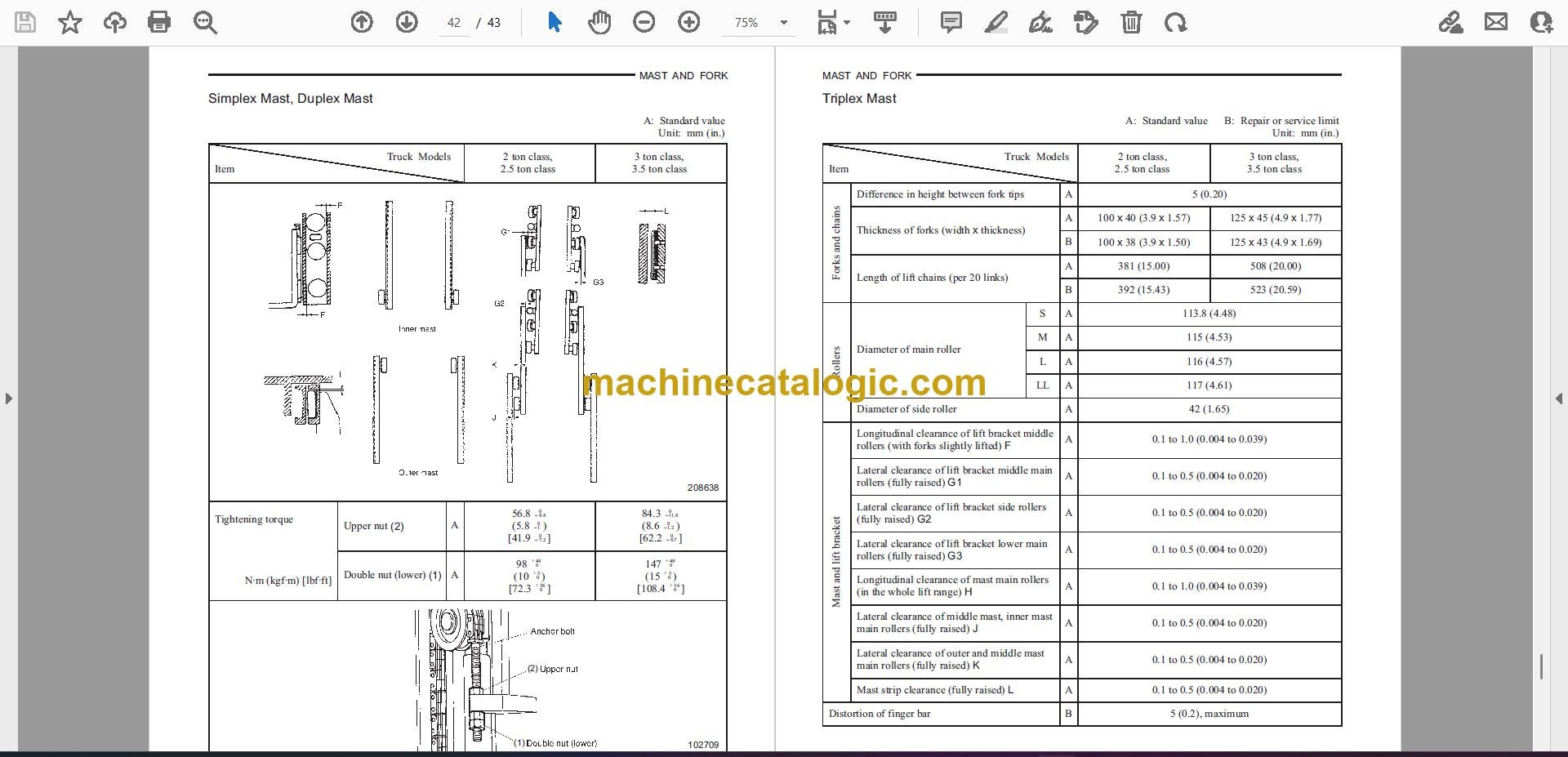1568x757 pixels.
Task: Select 'Diameter of side roller' row text
Action: (906, 409)
